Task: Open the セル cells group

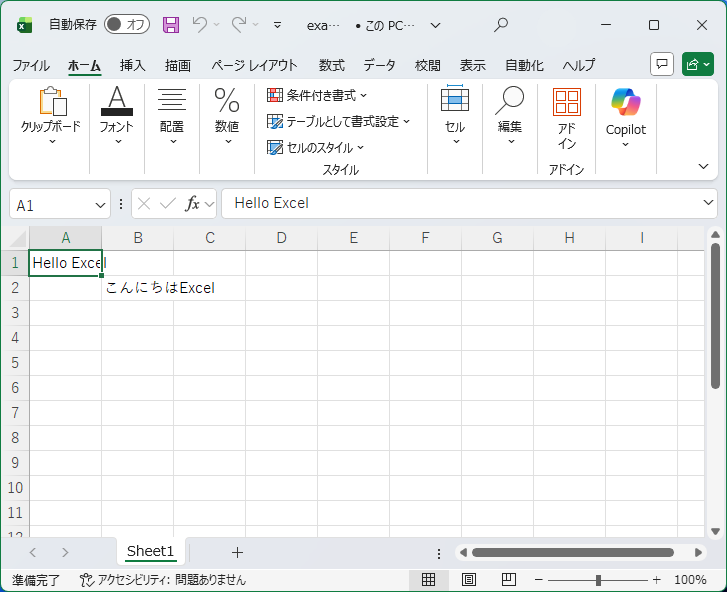Action: (455, 116)
